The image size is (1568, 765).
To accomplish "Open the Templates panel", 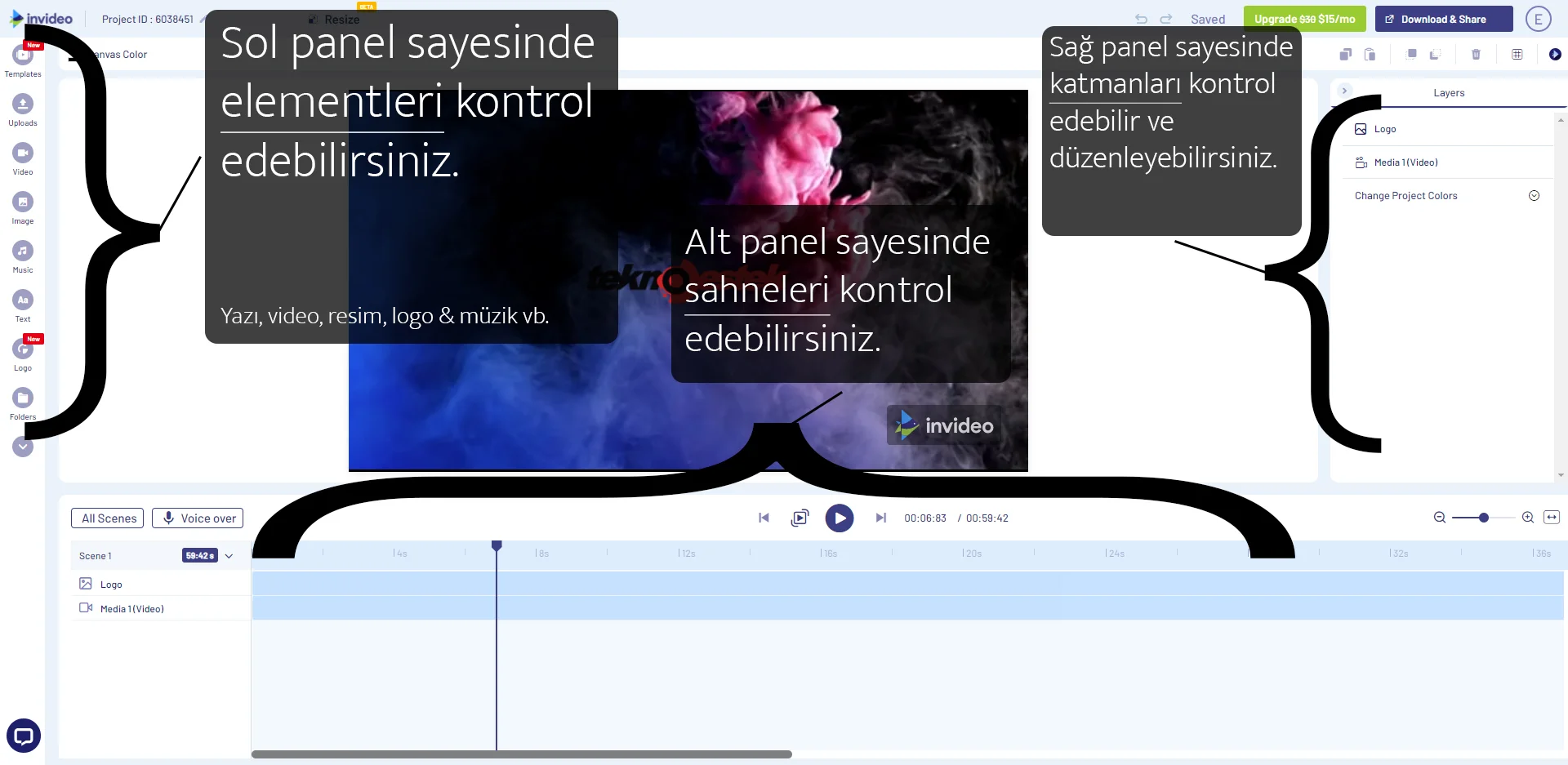I will point(23,61).
